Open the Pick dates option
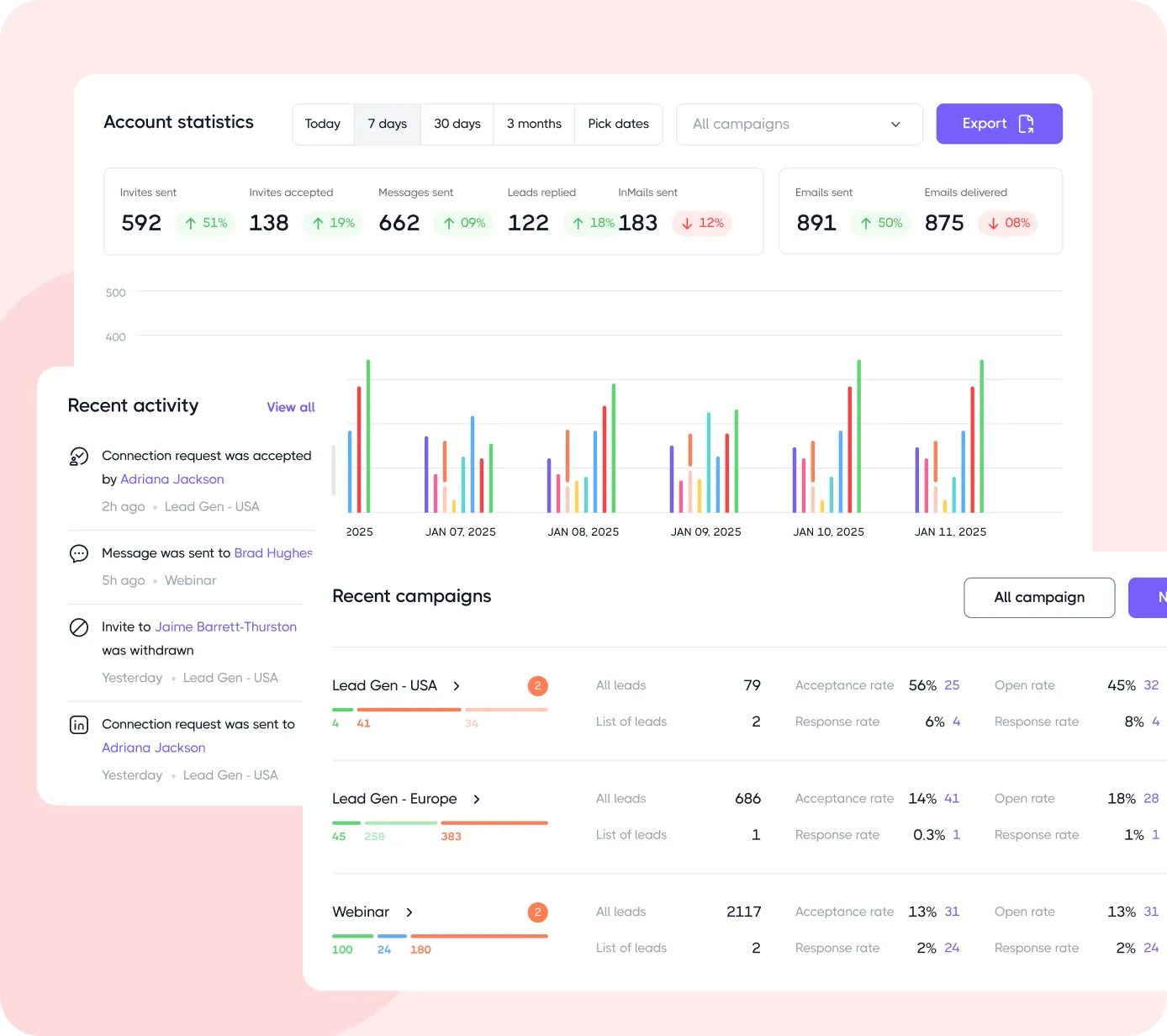 (x=619, y=124)
